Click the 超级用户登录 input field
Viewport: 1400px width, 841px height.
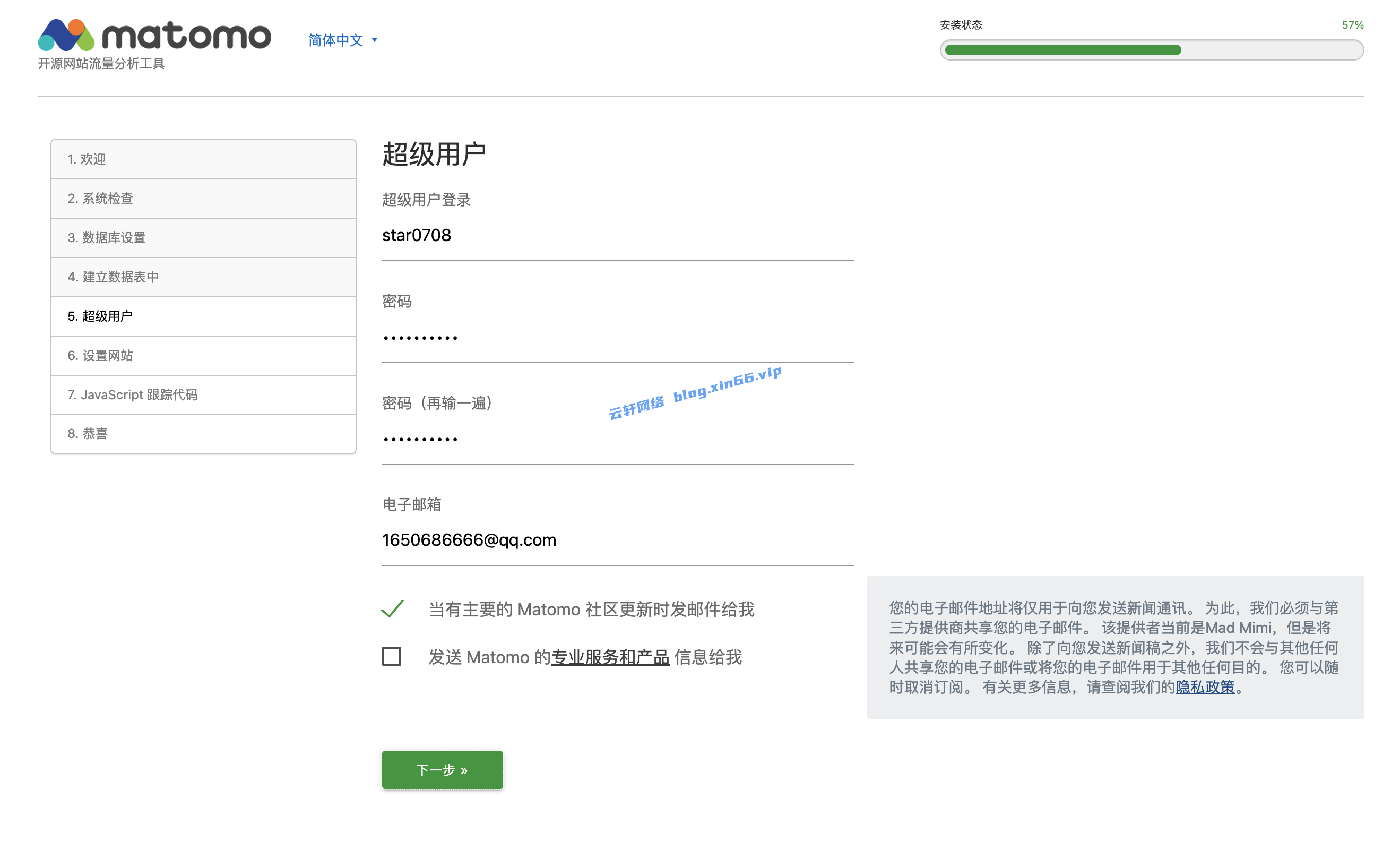pyautogui.click(x=618, y=236)
